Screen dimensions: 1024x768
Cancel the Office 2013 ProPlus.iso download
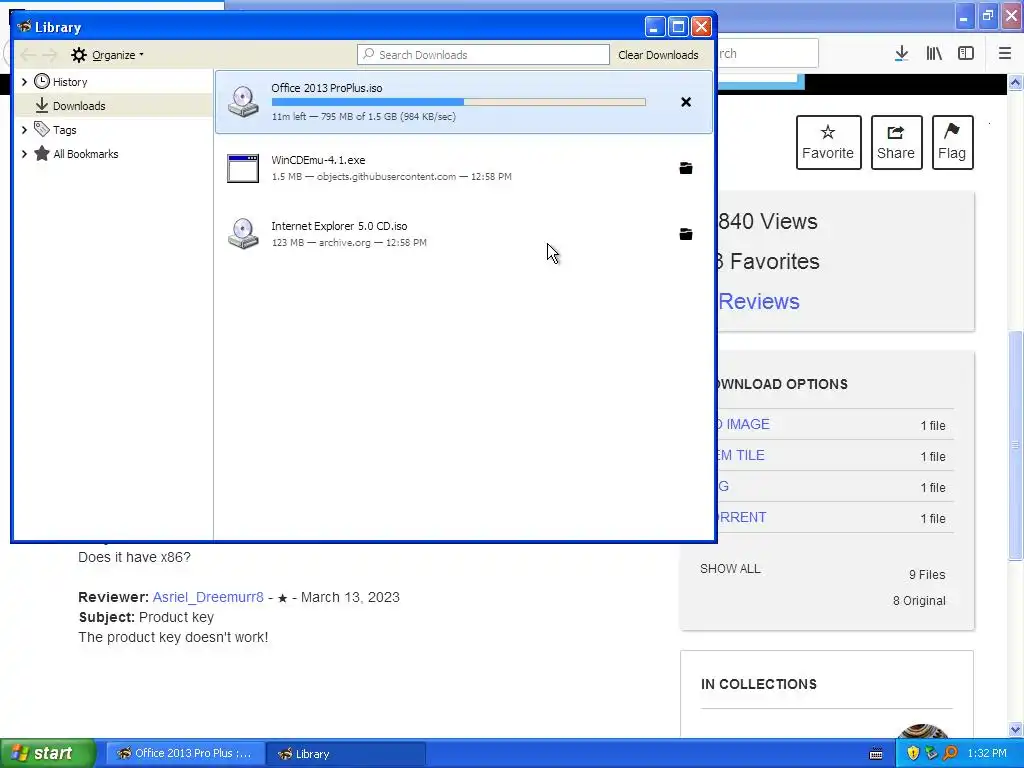click(x=686, y=102)
